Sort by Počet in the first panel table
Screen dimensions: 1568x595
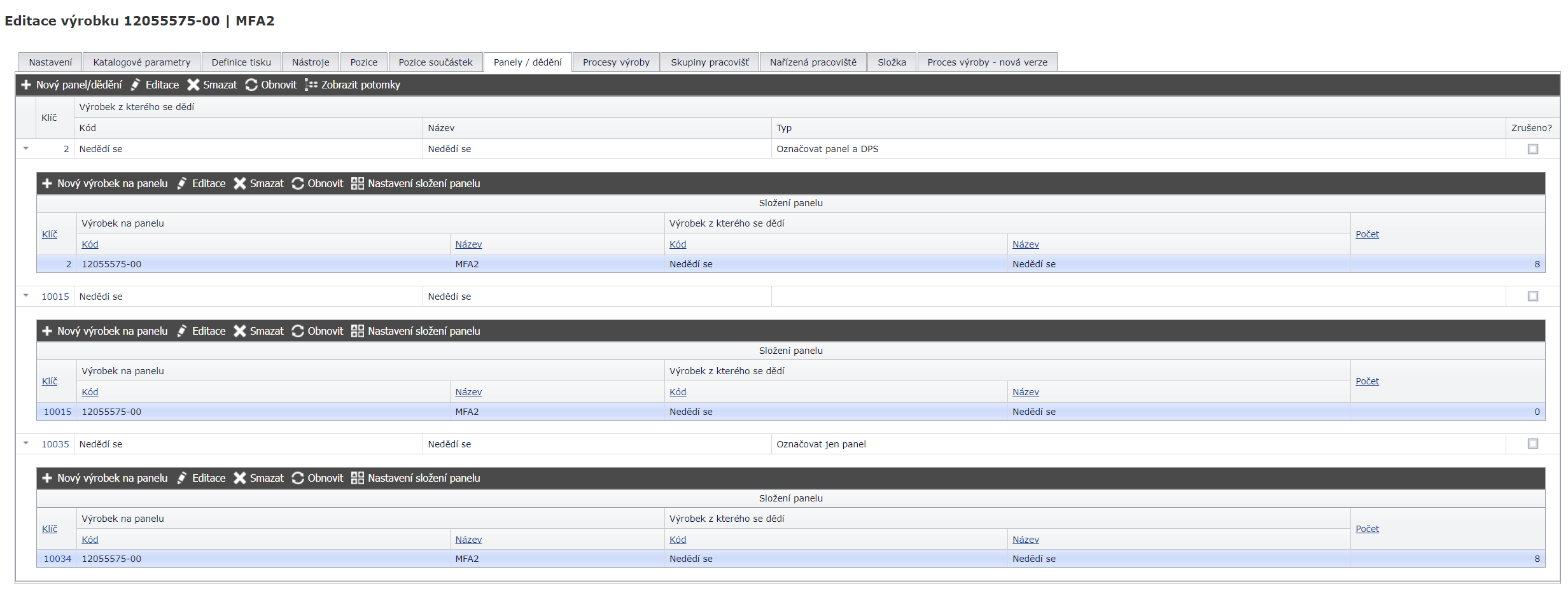(1367, 234)
